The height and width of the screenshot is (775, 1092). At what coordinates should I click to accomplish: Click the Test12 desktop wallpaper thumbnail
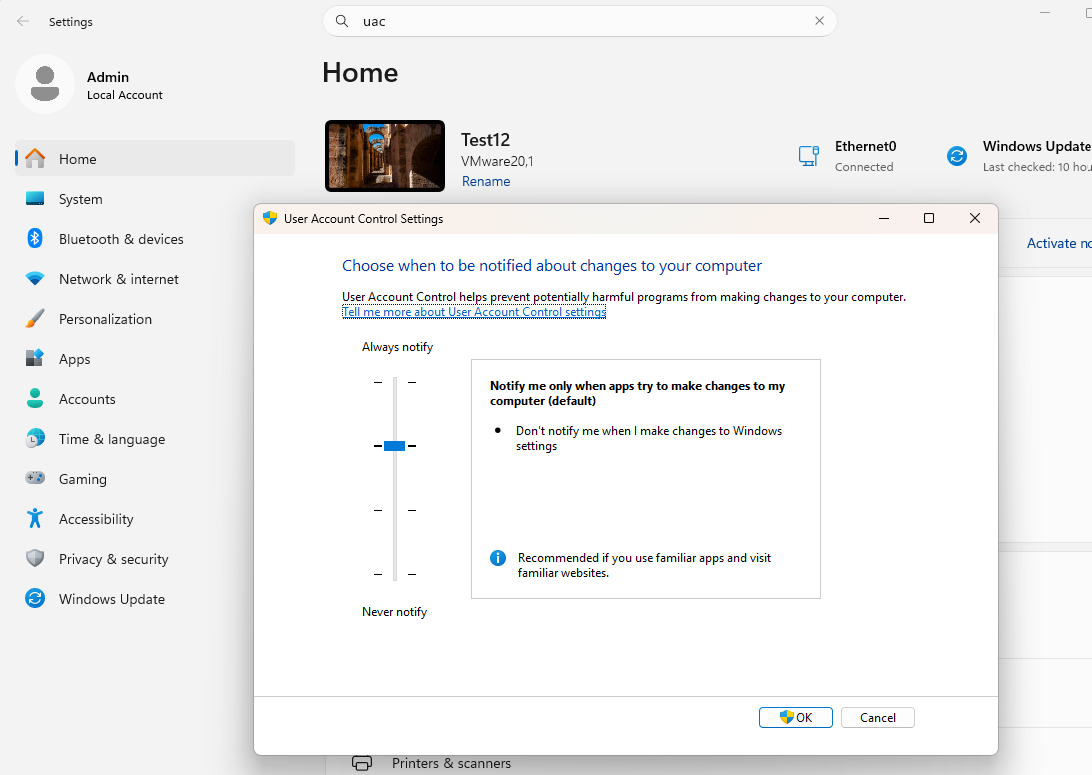[385, 155]
